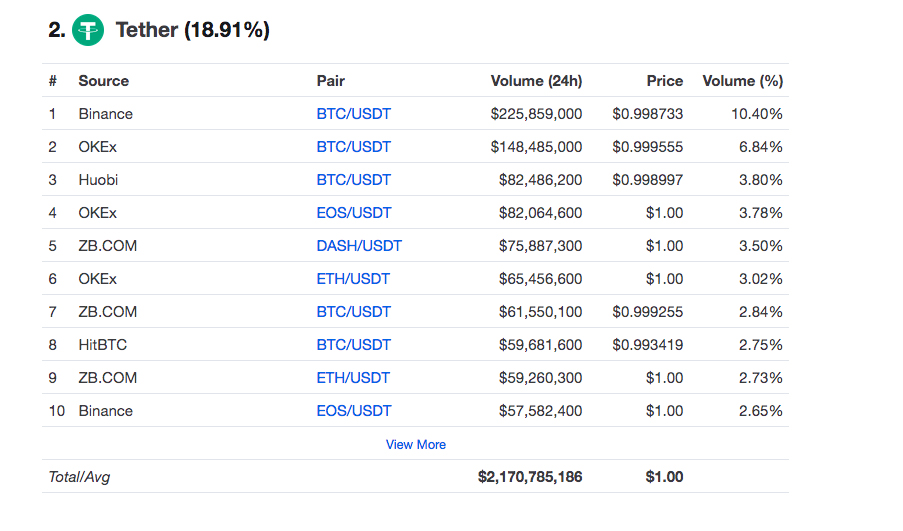Open Binance BTC/USDT pair link
Screen dimensions: 903x531
(354, 114)
